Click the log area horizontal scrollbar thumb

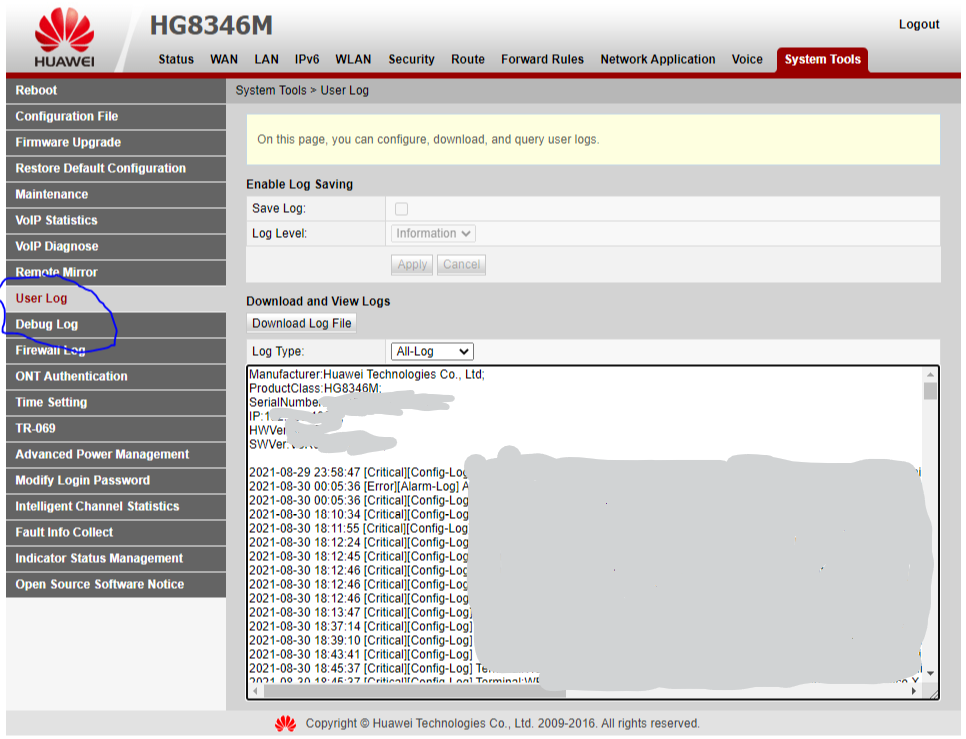tap(415, 692)
